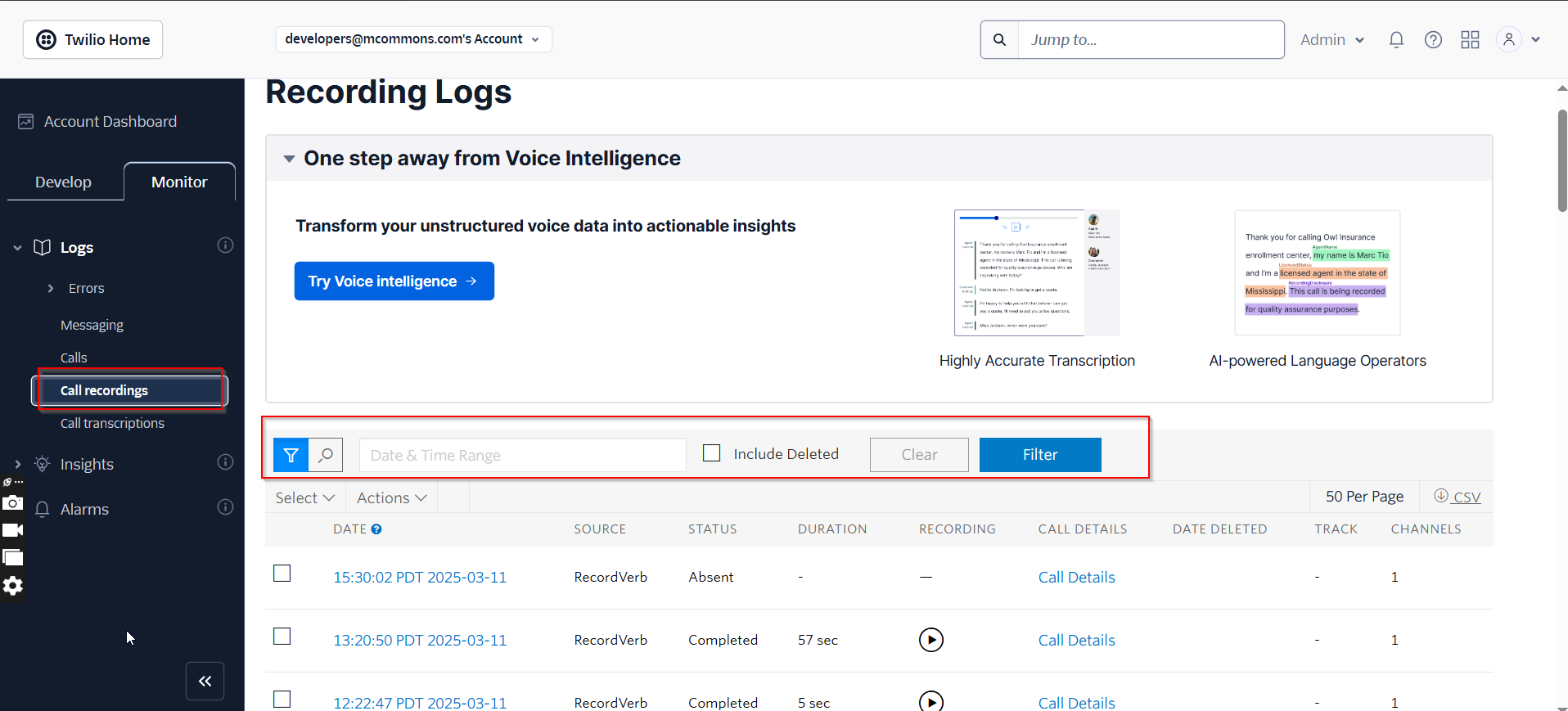The image size is (1568, 711).
Task: Open Call transcriptions in sidebar
Action: pyautogui.click(x=112, y=423)
